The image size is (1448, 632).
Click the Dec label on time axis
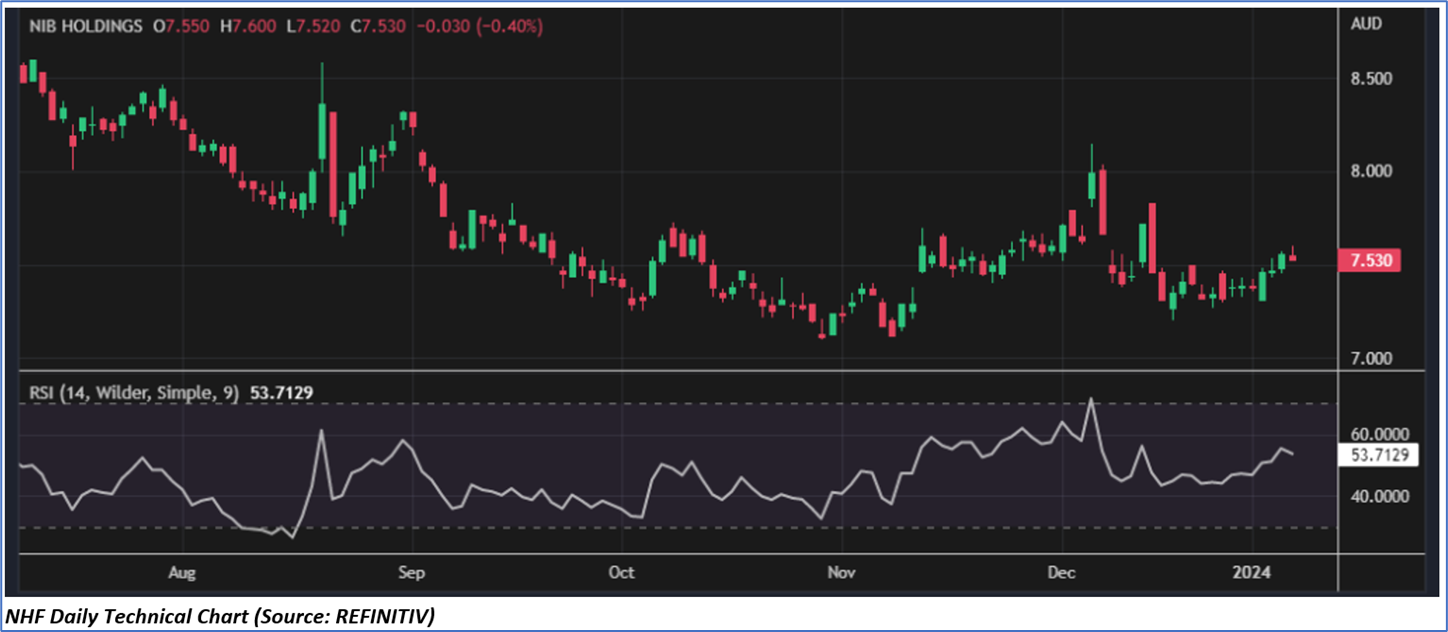point(1061,573)
